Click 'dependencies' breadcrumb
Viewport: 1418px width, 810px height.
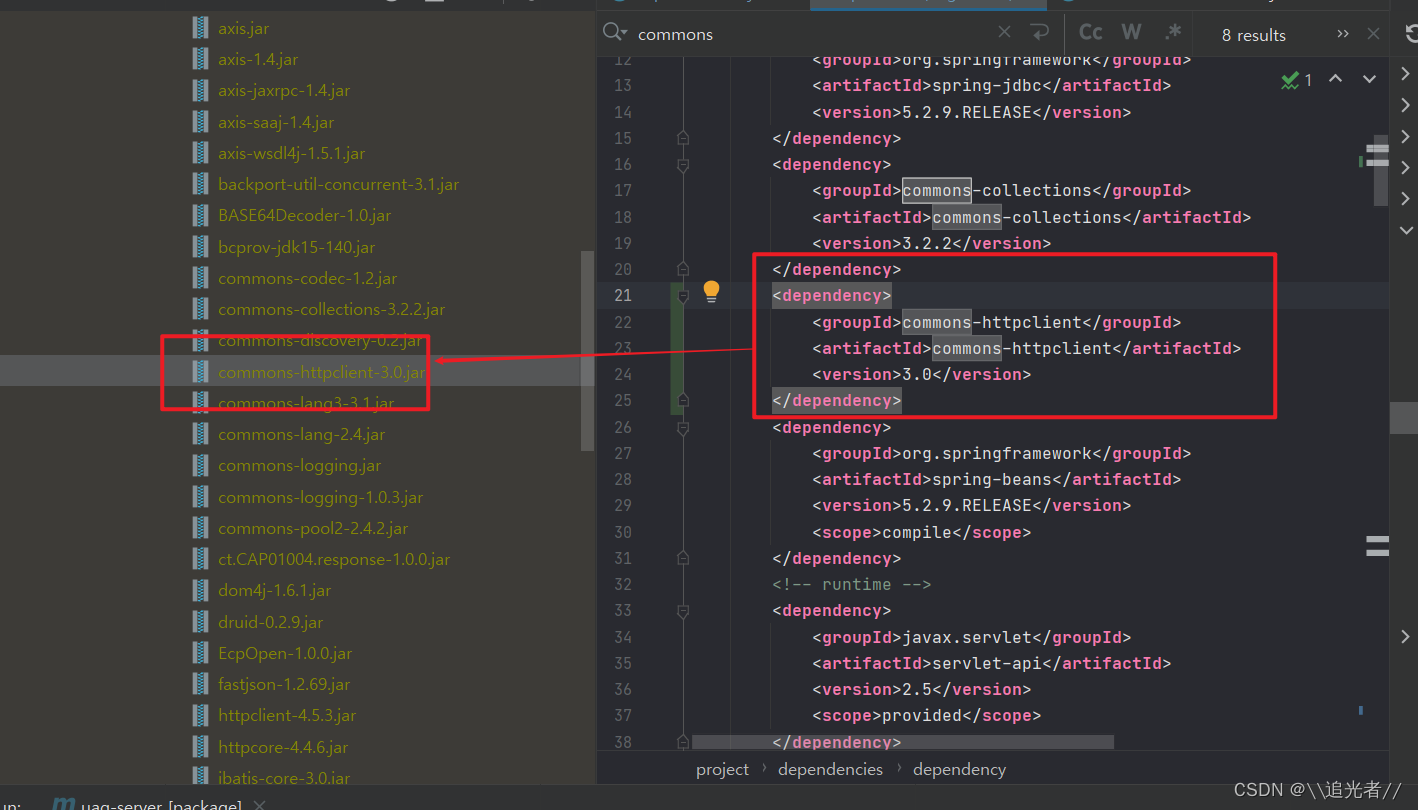pyautogui.click(x=830, y=769)
